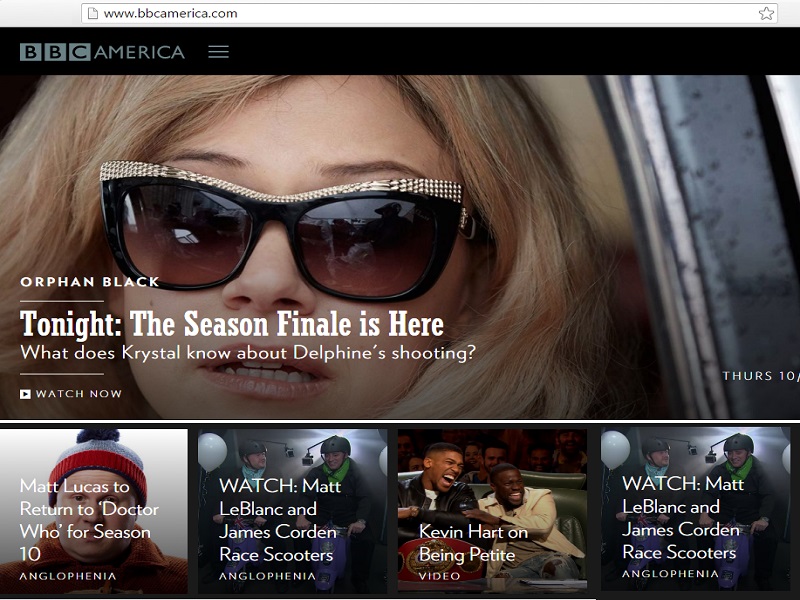
Task: Open the Kevin Hart on Being Petite video
Action: tap(492, 510)
